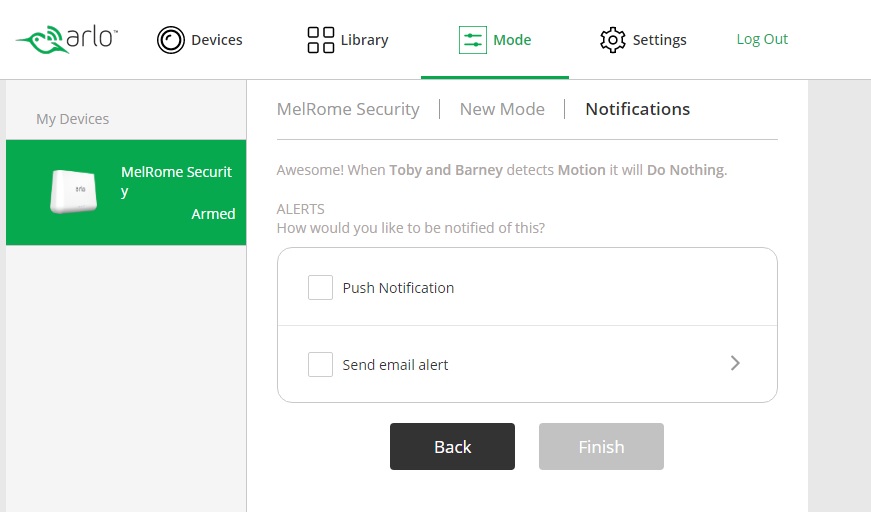This screenshot has width=871, height=512.
Task: Click the Send email alert label
Action: point(395,365)
